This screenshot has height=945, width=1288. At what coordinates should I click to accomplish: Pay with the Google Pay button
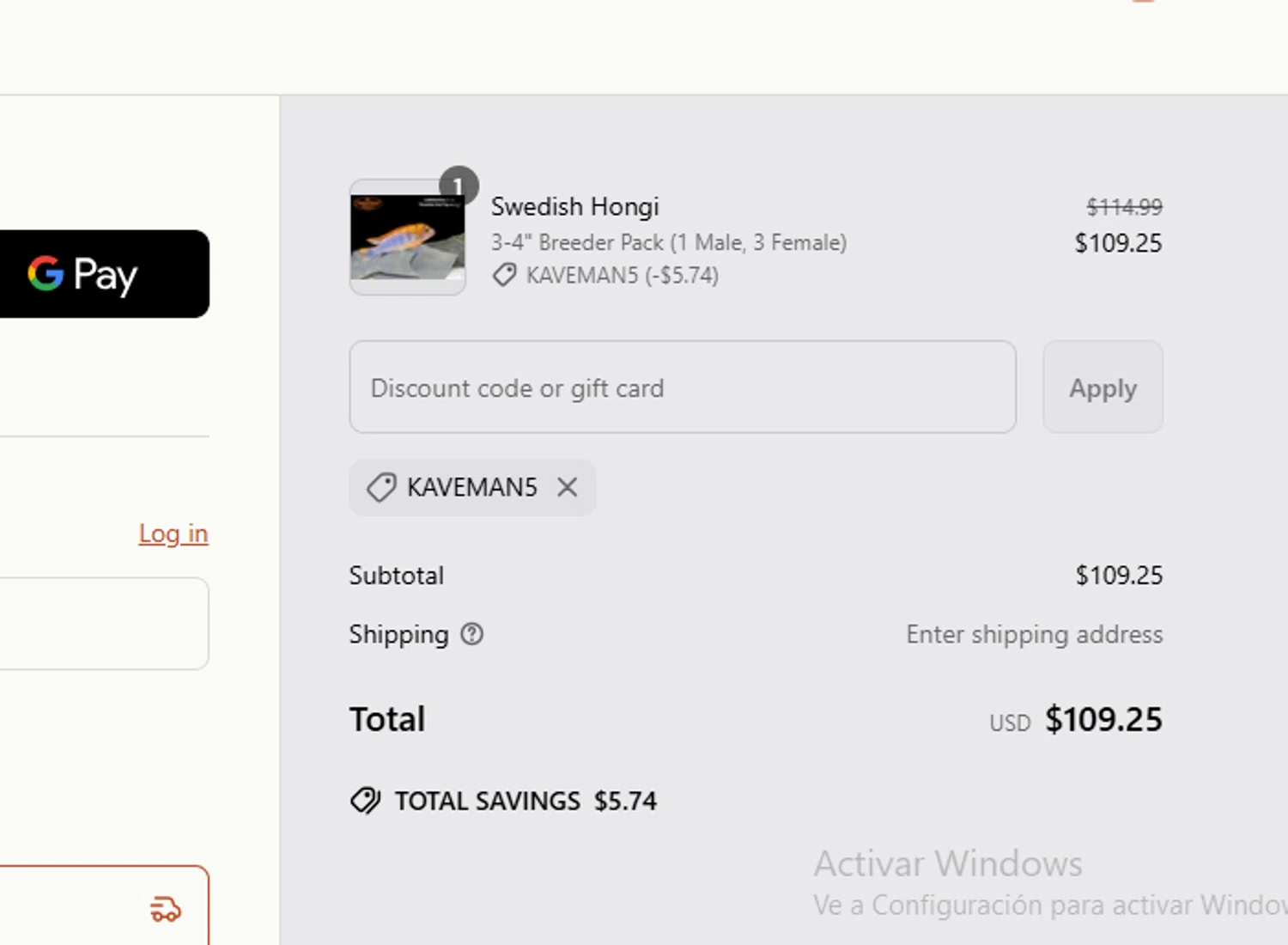(x=103, y=274)
